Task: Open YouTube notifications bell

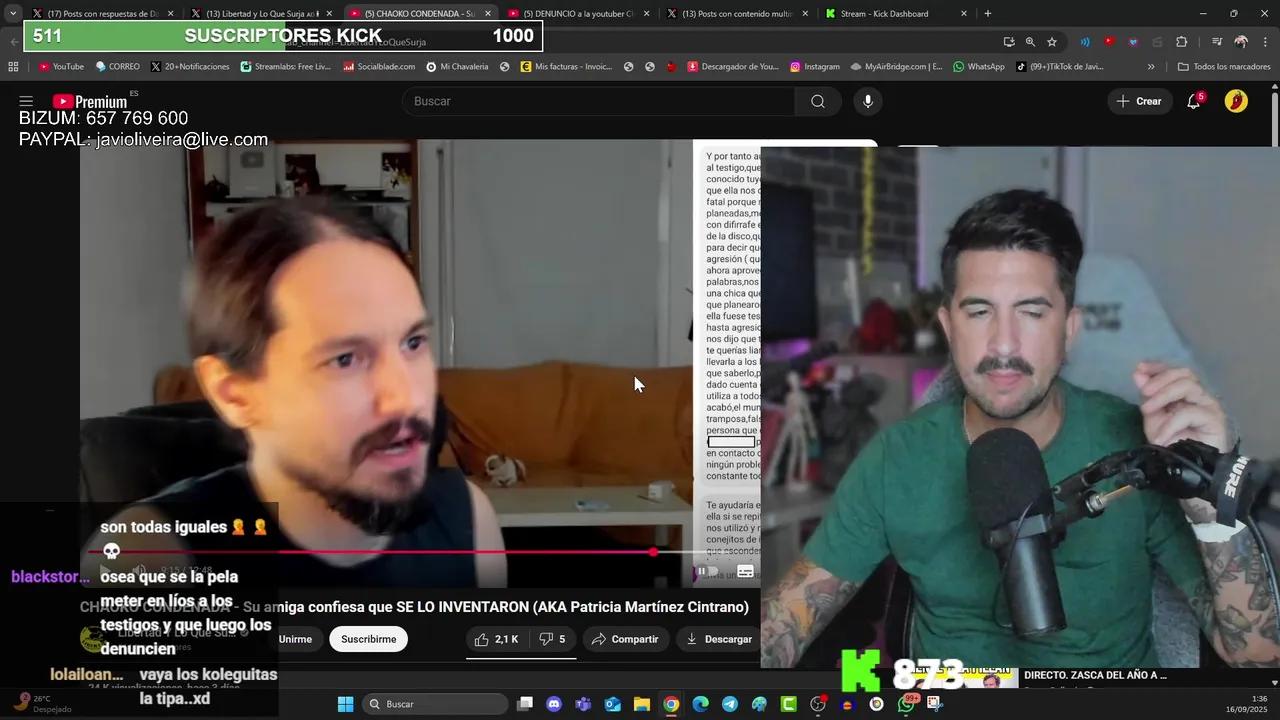Action: pyautogui.click(x=1194, y=101)
